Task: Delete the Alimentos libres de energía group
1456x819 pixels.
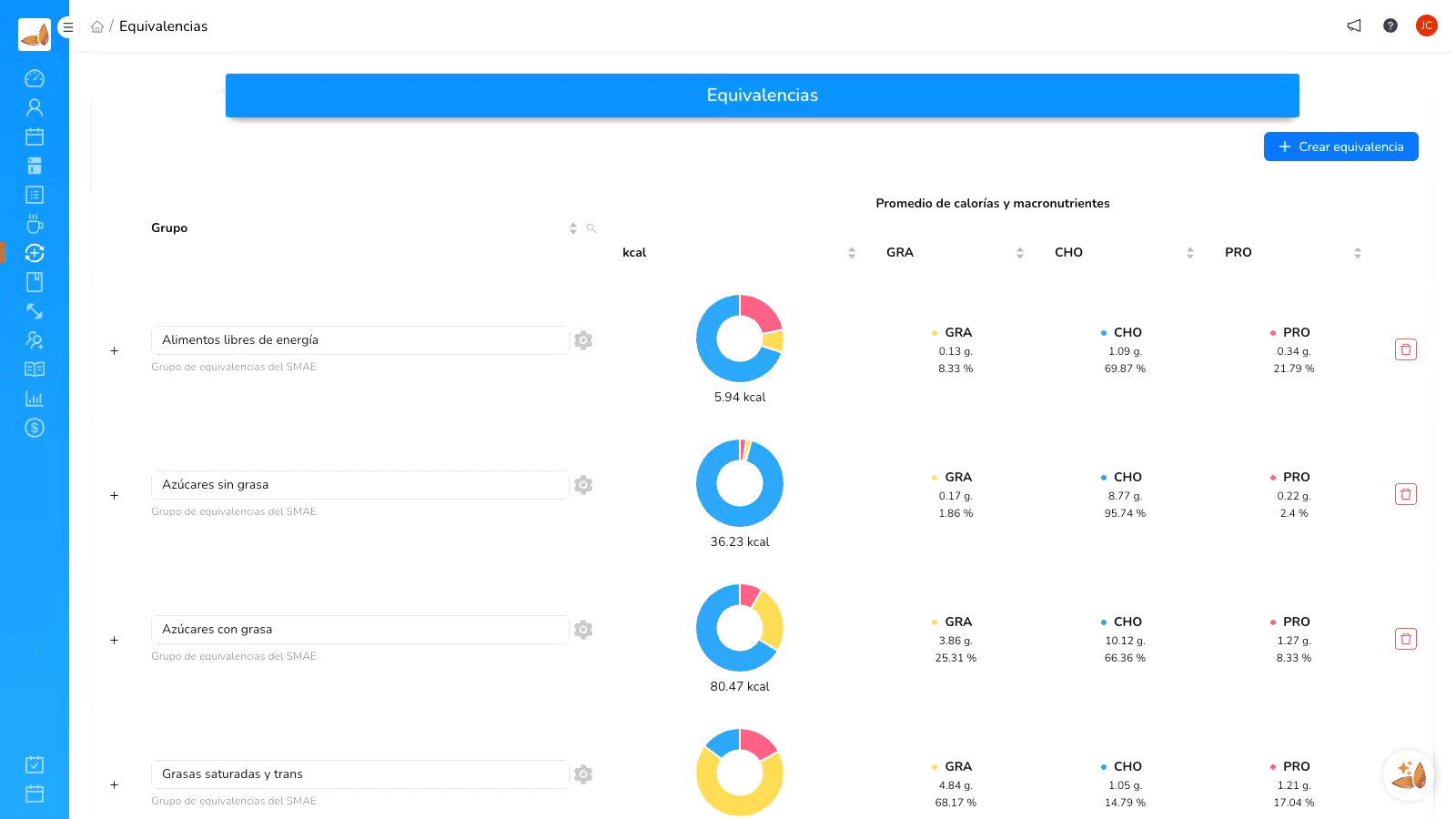Action: tap(1406, 349)
